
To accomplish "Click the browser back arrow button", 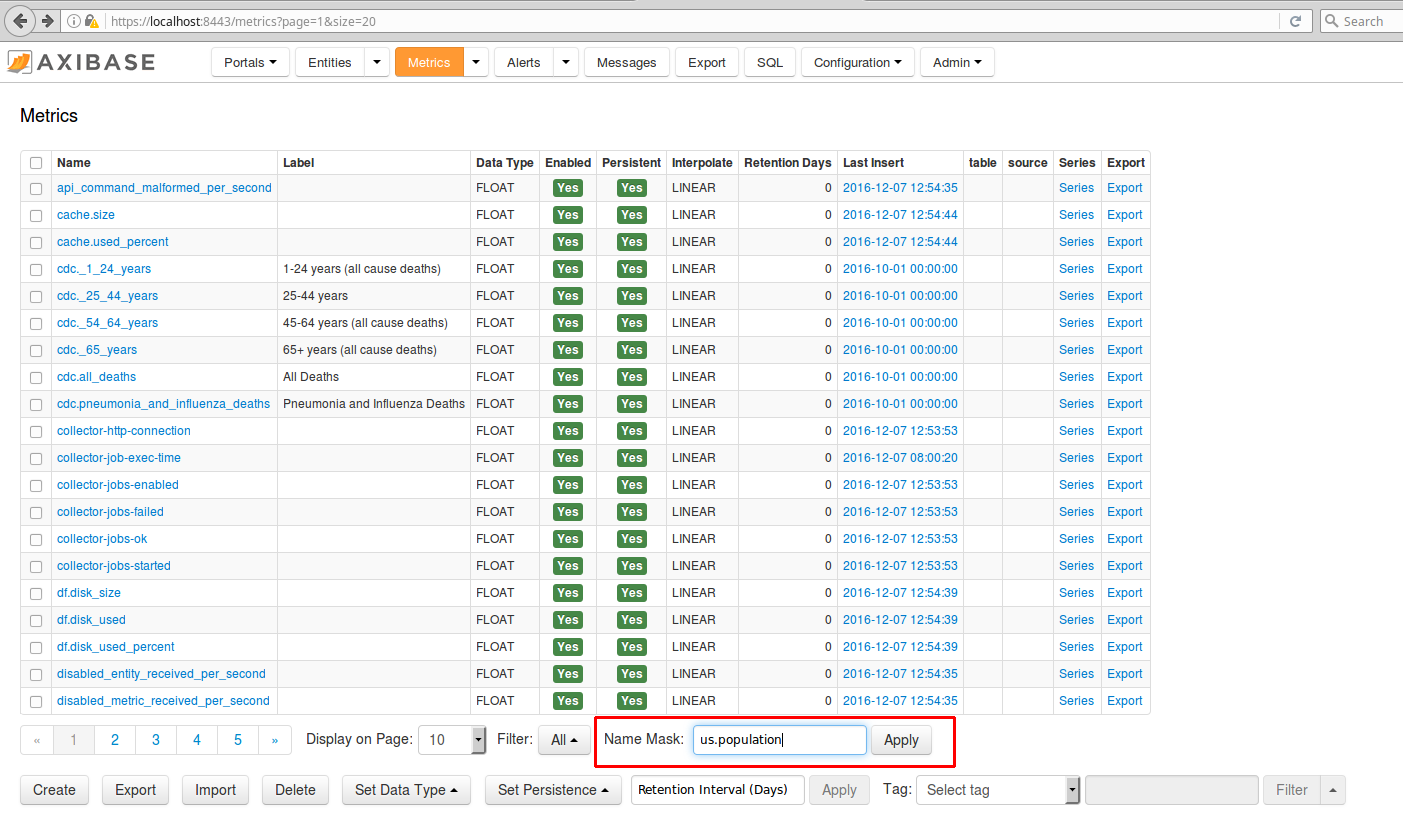I will point(20,20).
